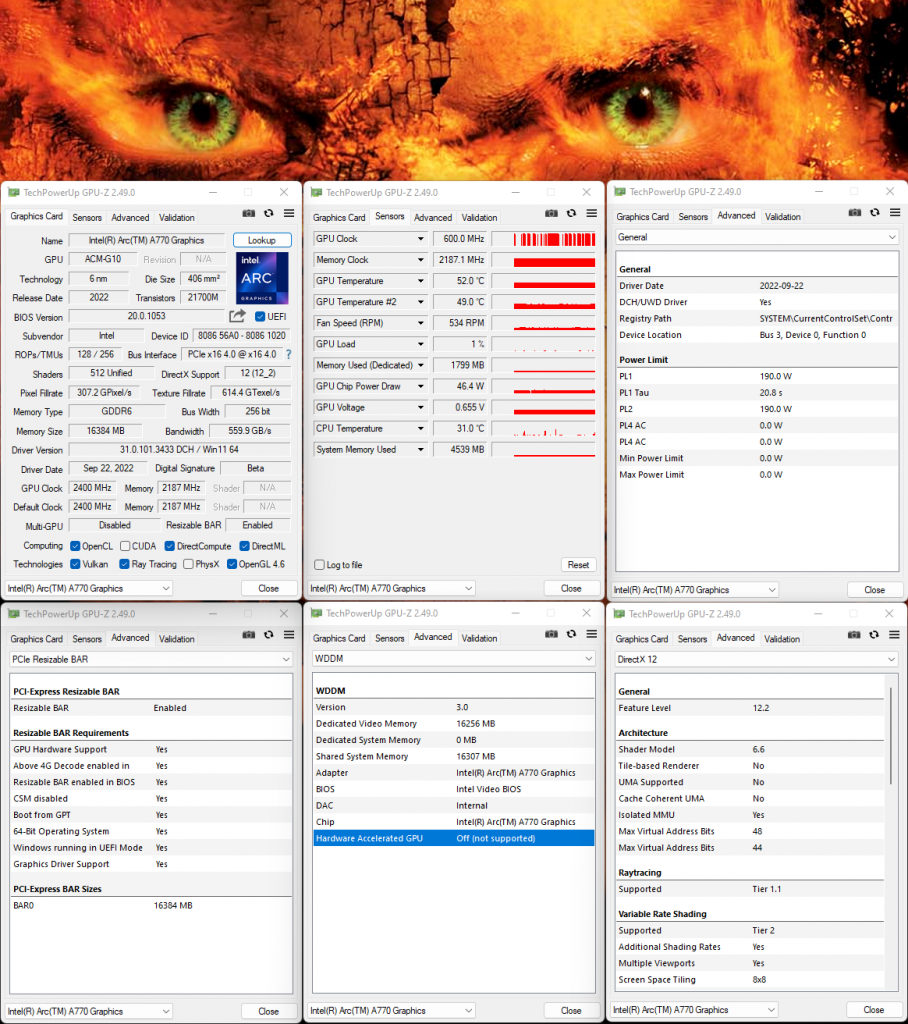
Task: Click the GPU Clock sensor graph
Action: 544,239
